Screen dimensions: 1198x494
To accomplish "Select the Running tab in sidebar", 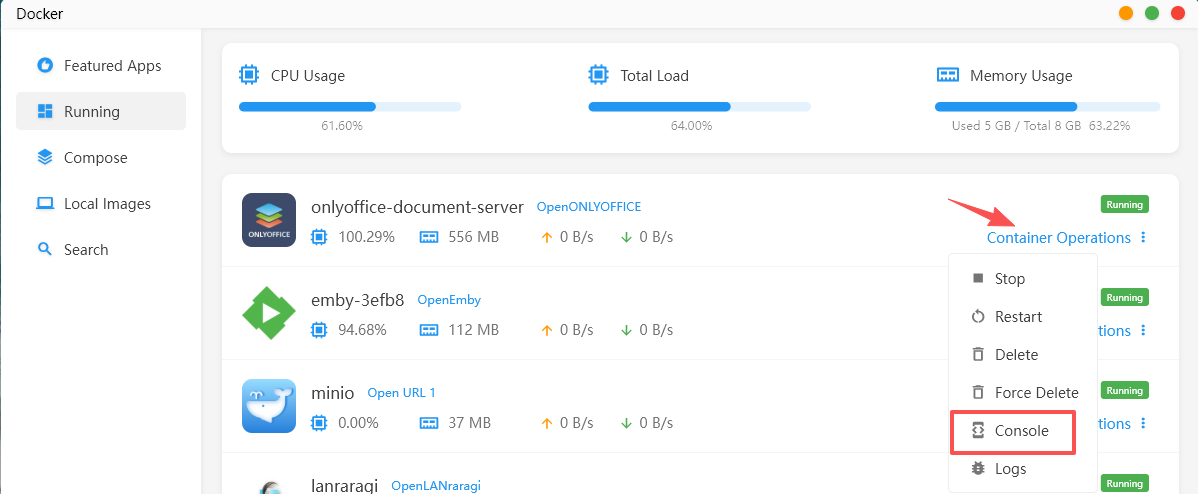I will [x=100, y=111].
